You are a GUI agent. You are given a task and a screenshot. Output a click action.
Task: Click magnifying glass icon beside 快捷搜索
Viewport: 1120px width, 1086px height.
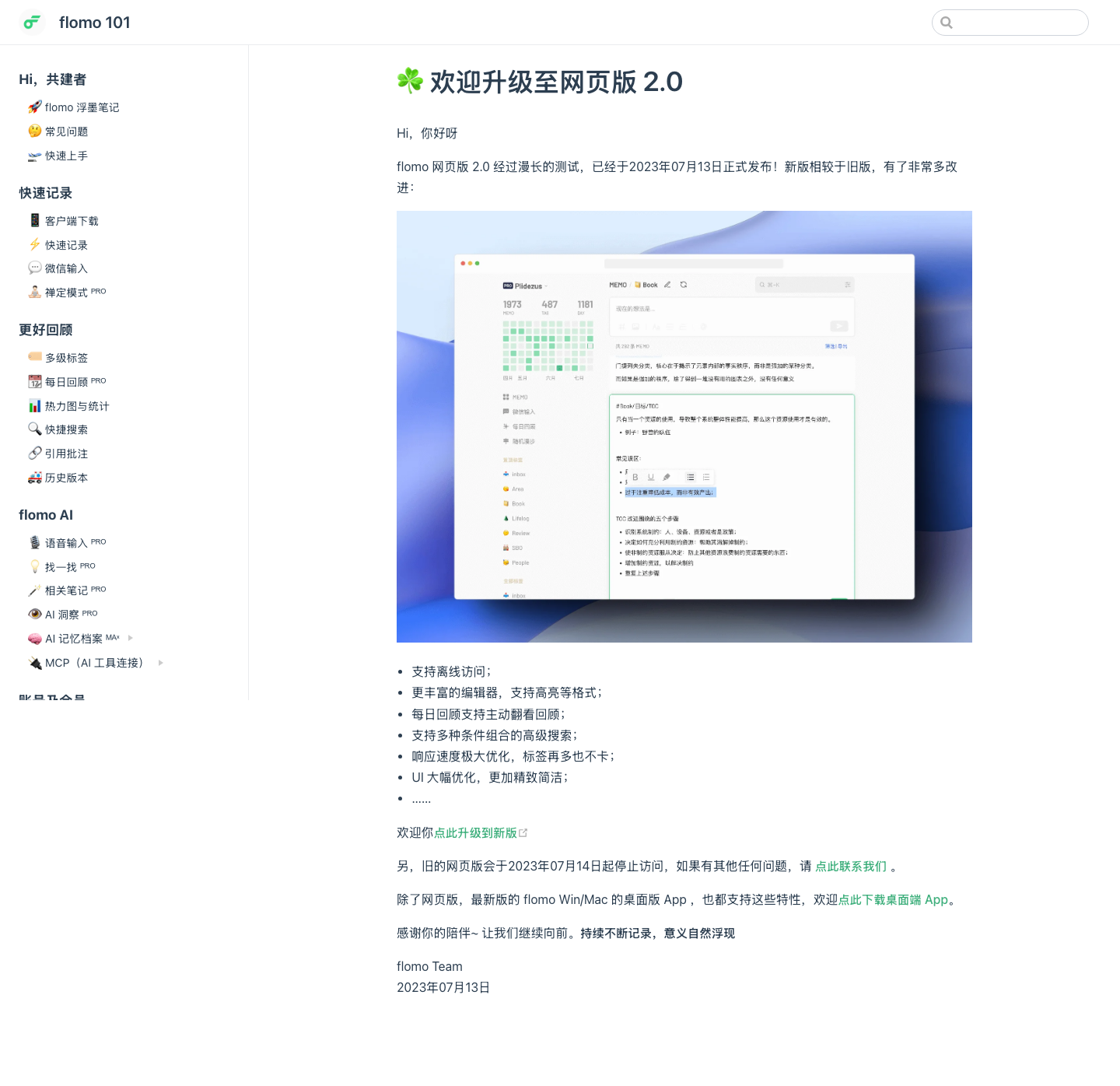tap(35, 429)
